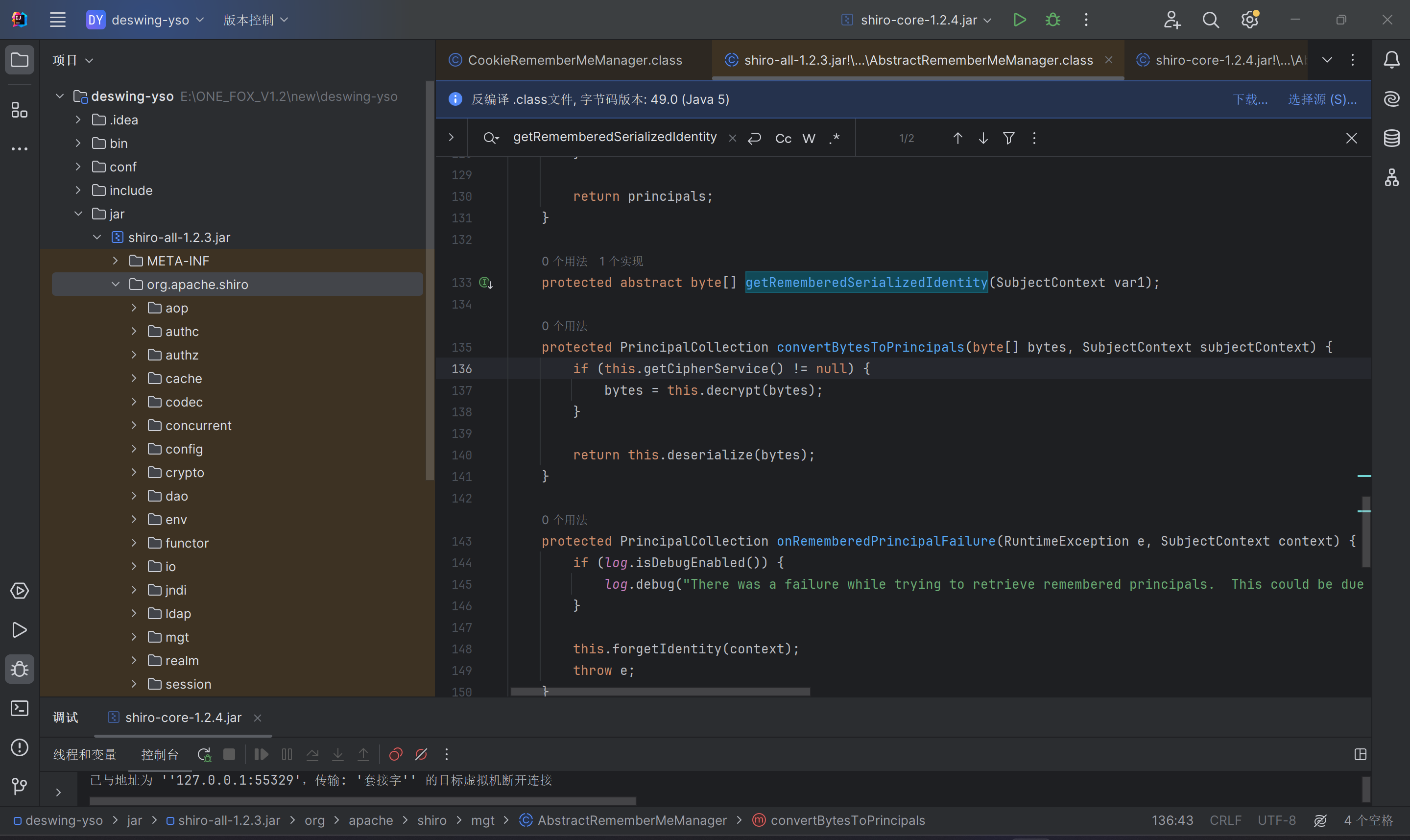Image resolution: width=1410 pixels, height=840 pixels.
Task: Click the line separator CRLF in status bar
Action: [1225, 821]
